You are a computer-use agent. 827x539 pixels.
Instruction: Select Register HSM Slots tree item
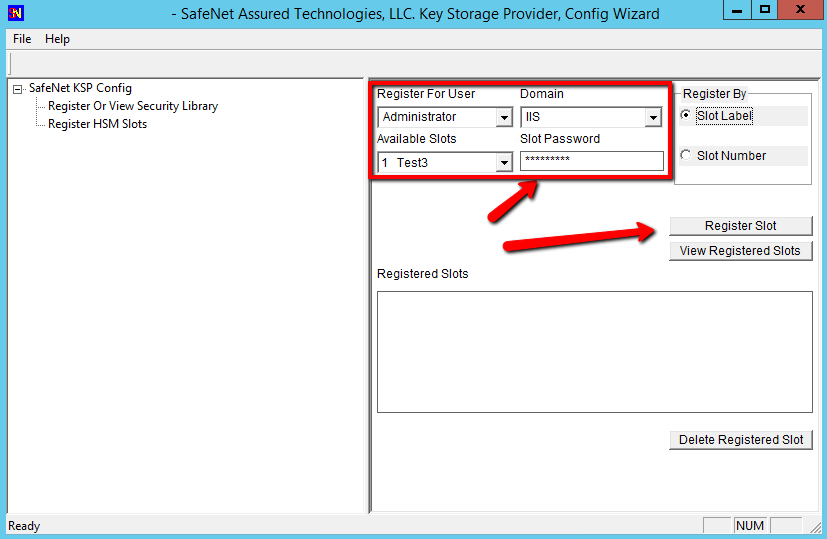[97, 124]
